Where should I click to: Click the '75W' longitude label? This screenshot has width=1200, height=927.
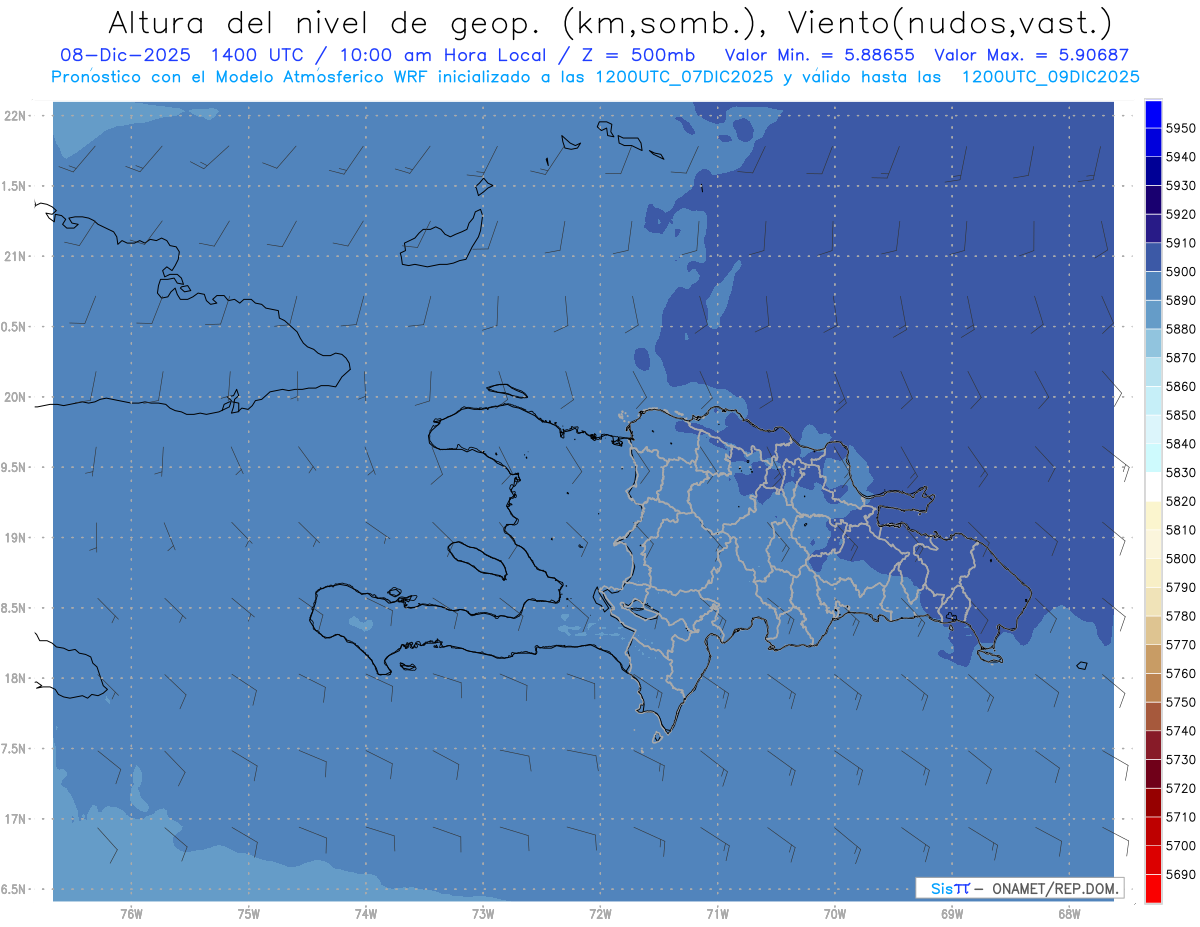[x=248, y=912]
